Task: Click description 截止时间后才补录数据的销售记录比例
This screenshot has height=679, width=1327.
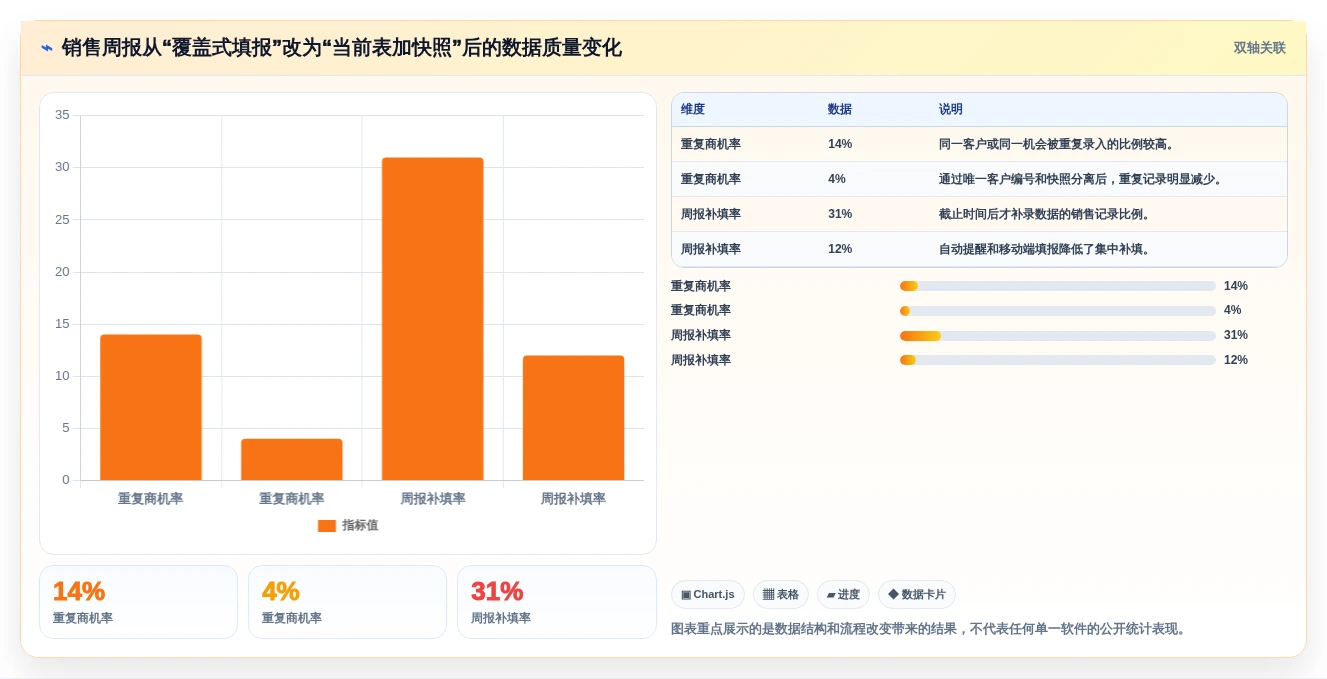Action: click(1046, 214)
